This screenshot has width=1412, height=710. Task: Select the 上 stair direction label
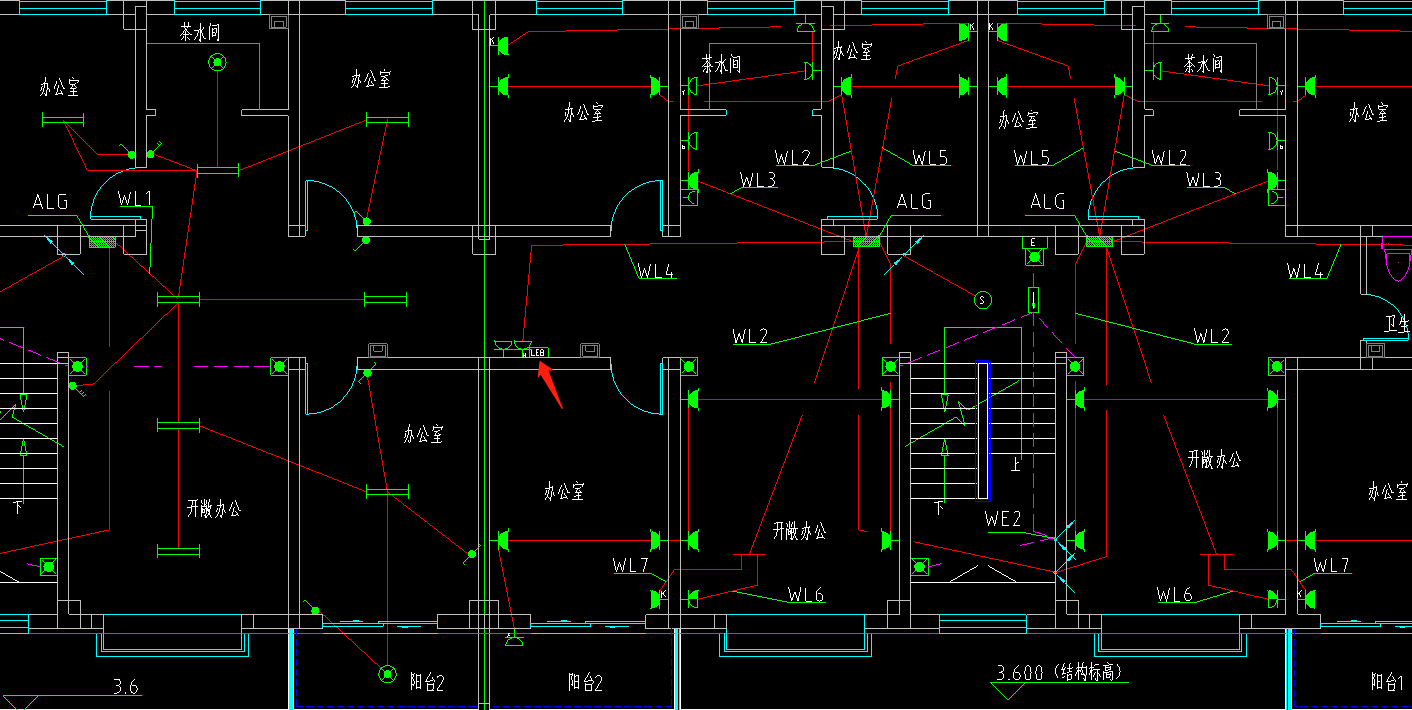(x=1016, y=464)
